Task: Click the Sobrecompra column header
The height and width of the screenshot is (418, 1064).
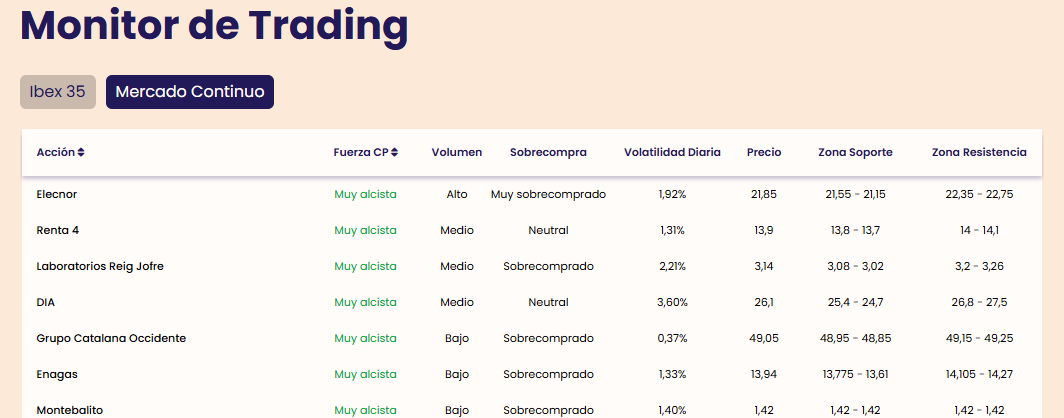Action: [x=548, y=153]
